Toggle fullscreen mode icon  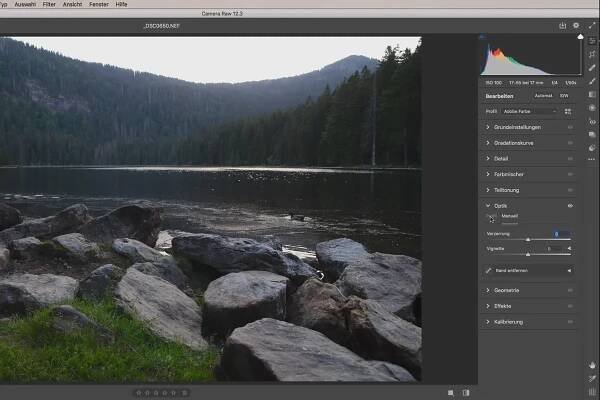click(x=592, y=25)
